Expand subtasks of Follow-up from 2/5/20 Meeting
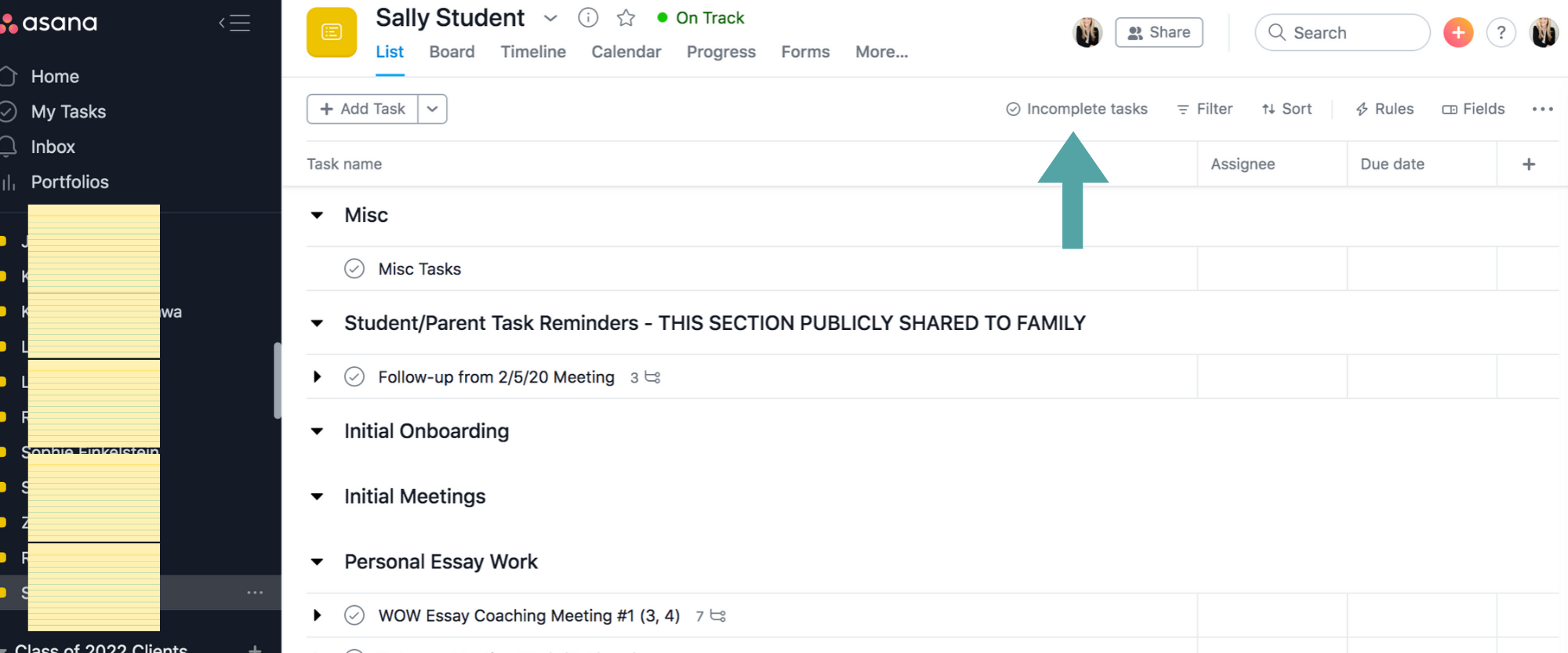 tap(318, 377)
